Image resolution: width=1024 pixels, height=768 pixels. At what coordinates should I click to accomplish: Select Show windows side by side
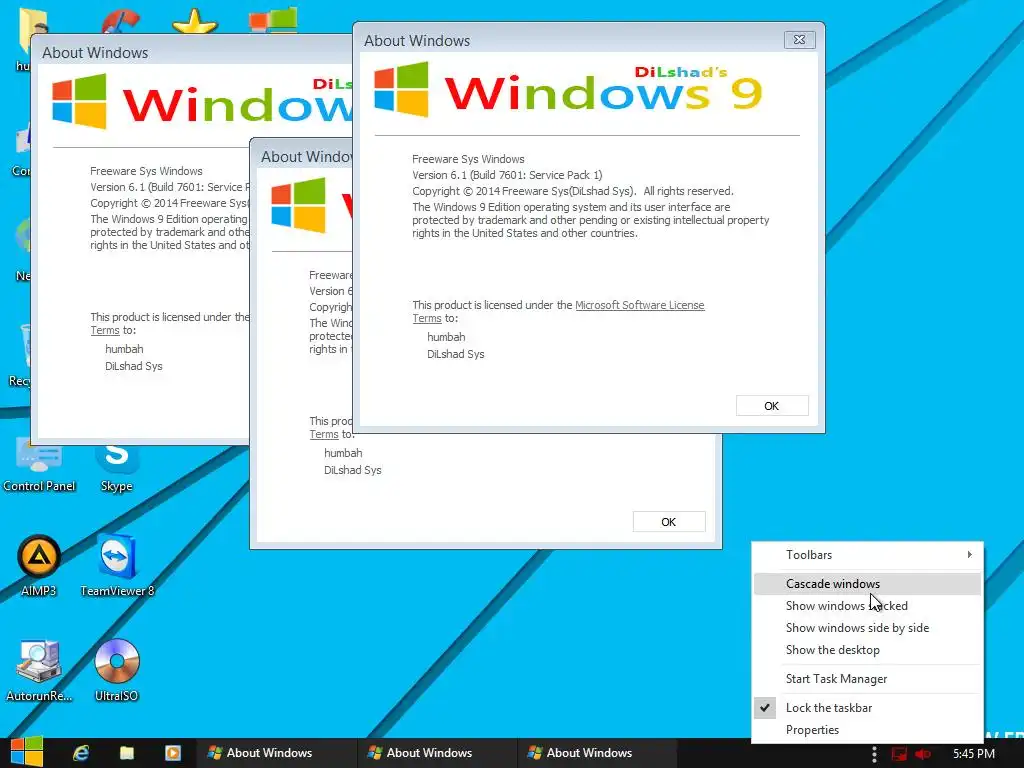867,628
